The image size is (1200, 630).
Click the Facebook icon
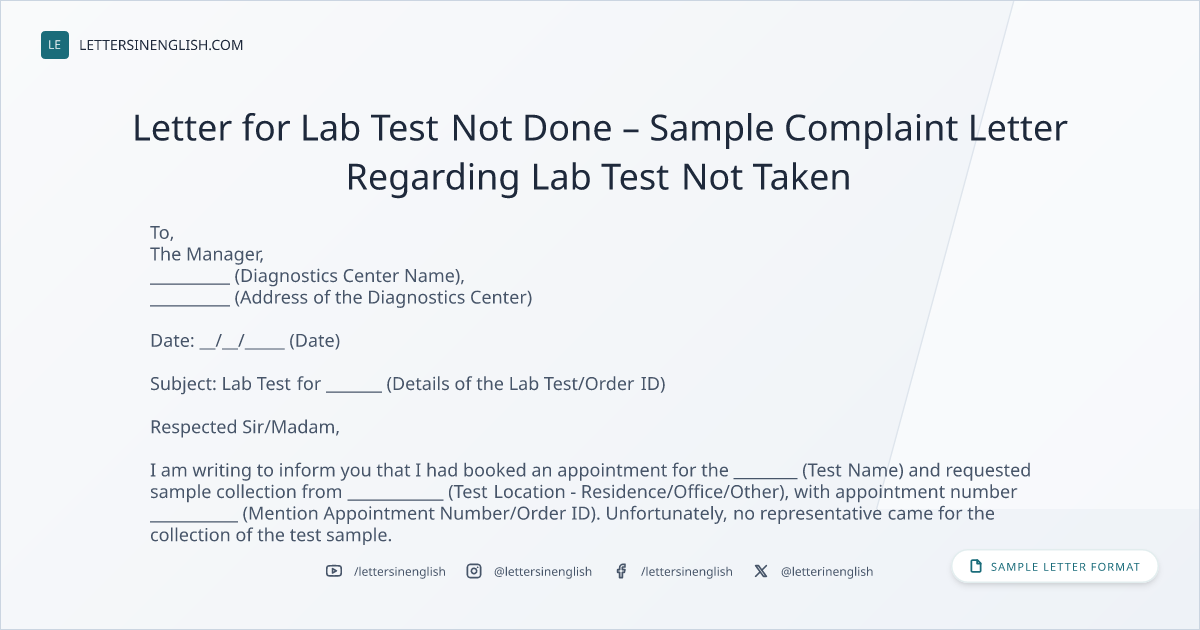pos(621,571)
